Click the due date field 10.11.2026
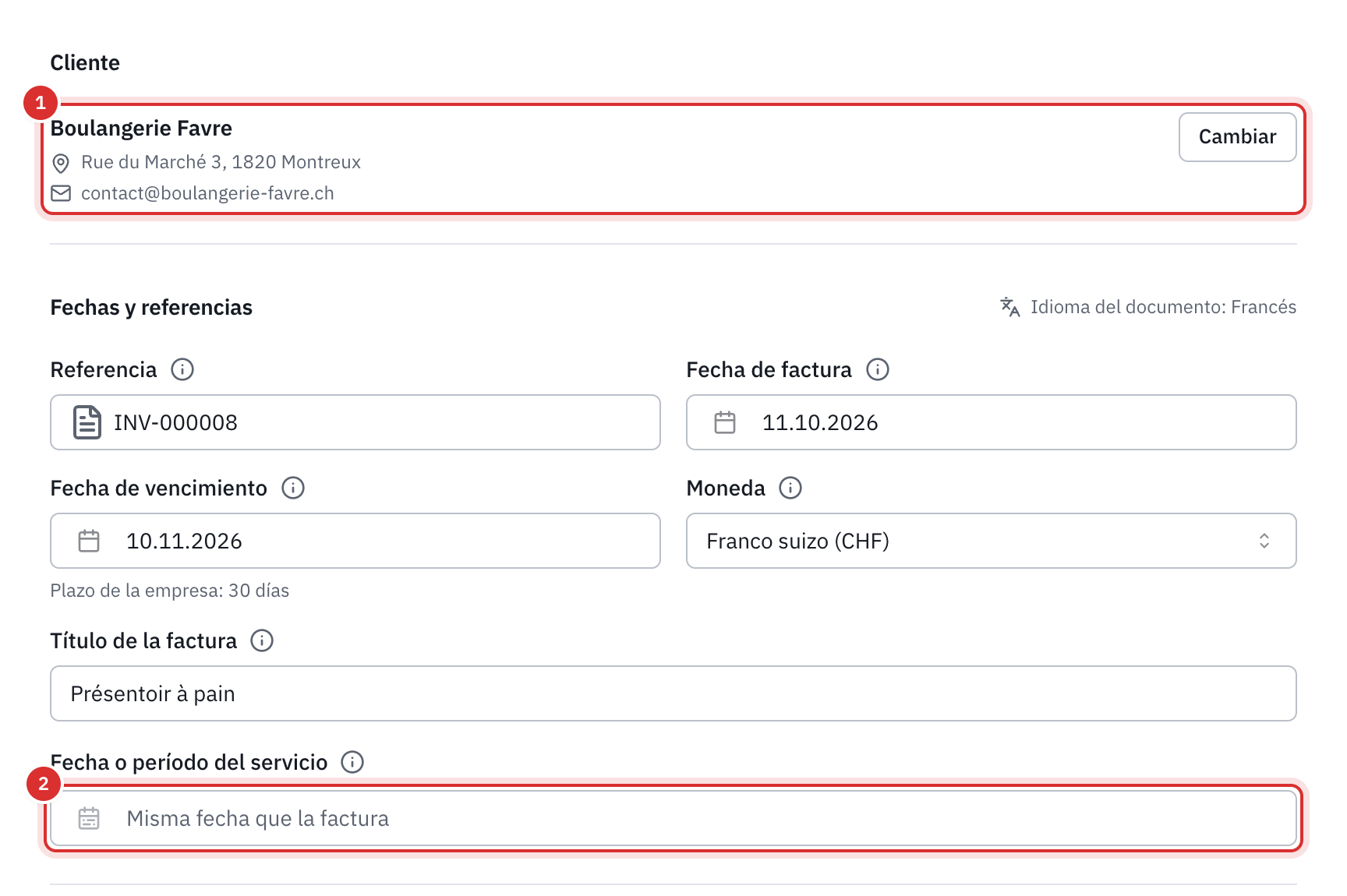Image resolution: width=1347 pixels, height=896 pixels. [355, 541]
